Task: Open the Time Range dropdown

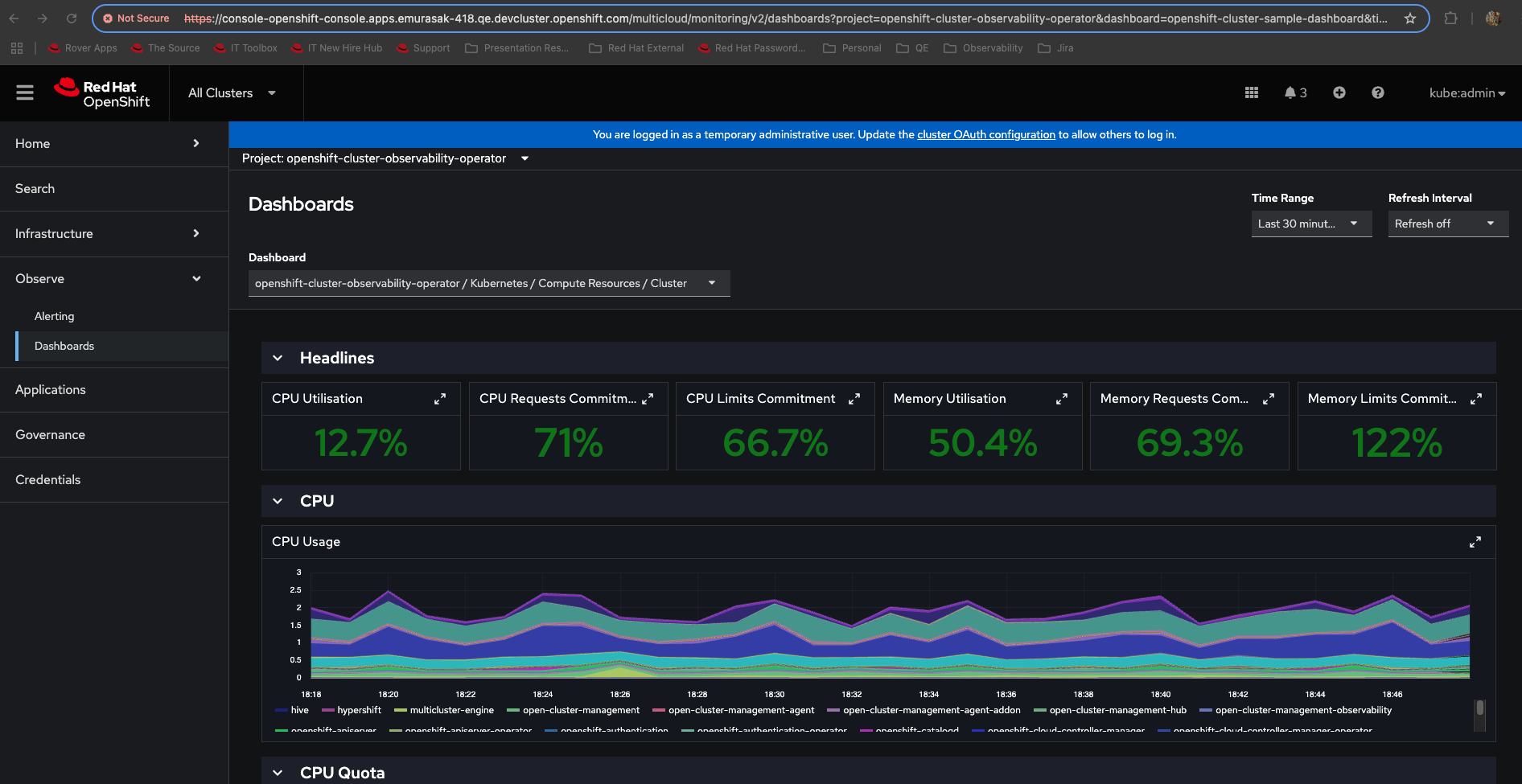Action: pos(1311,224)
